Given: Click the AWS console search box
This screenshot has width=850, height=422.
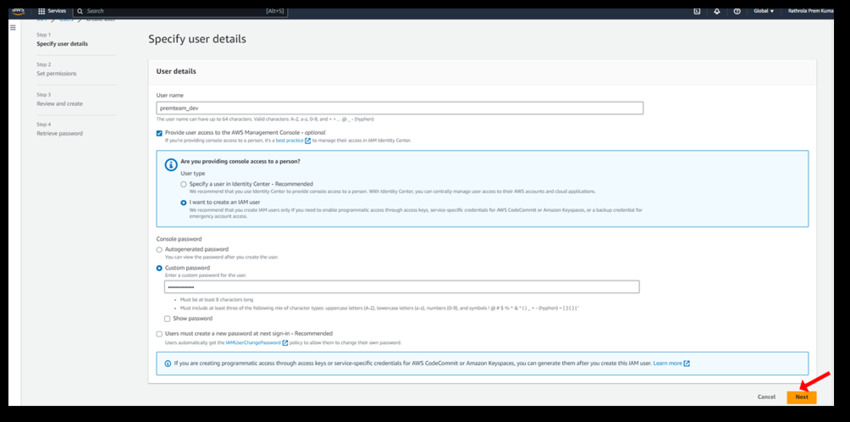Looking at the screenshot, I should click(x=183, y=11).
